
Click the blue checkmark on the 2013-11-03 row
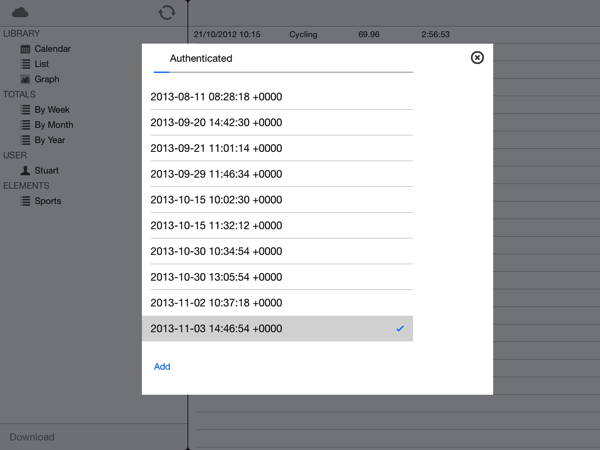coord(400,329)
